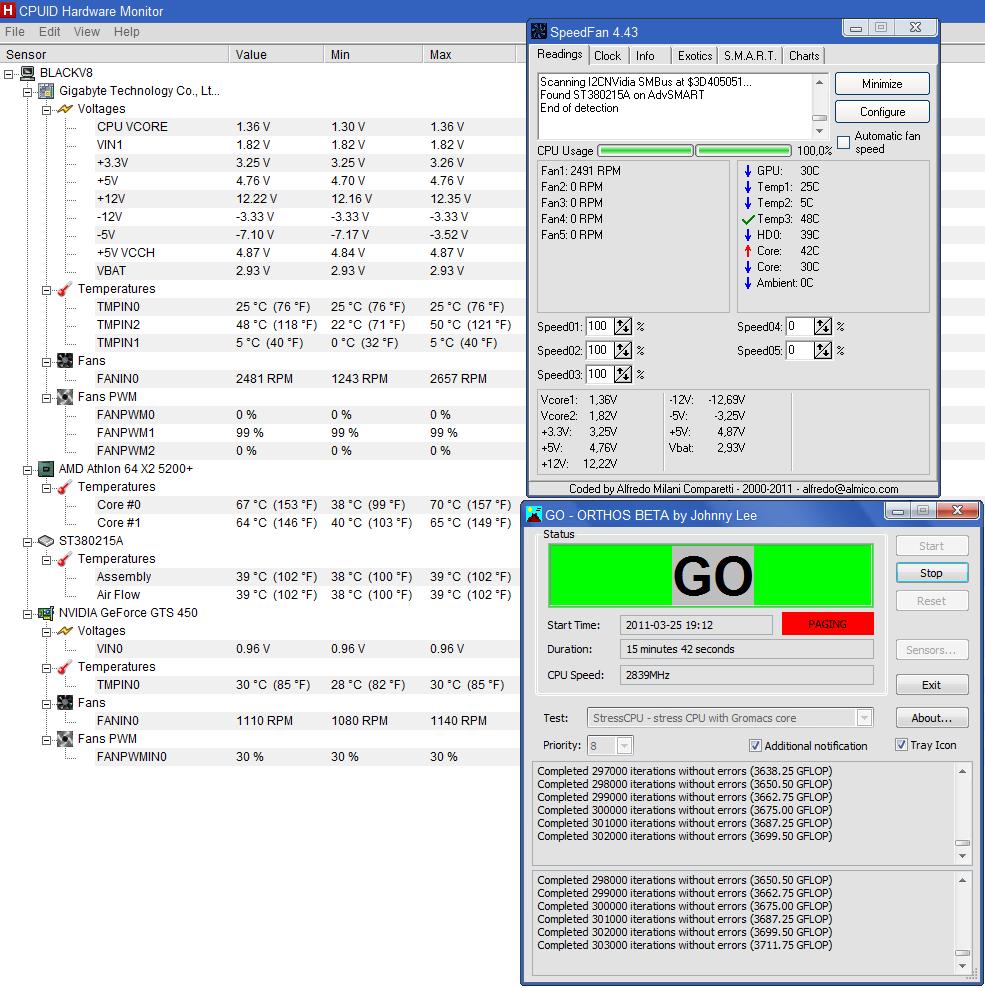Image resolution: width=985 pixels, height=988 pixels.
Task: Open the Test dropdown in ORTHOS
Action: point(865,718)
